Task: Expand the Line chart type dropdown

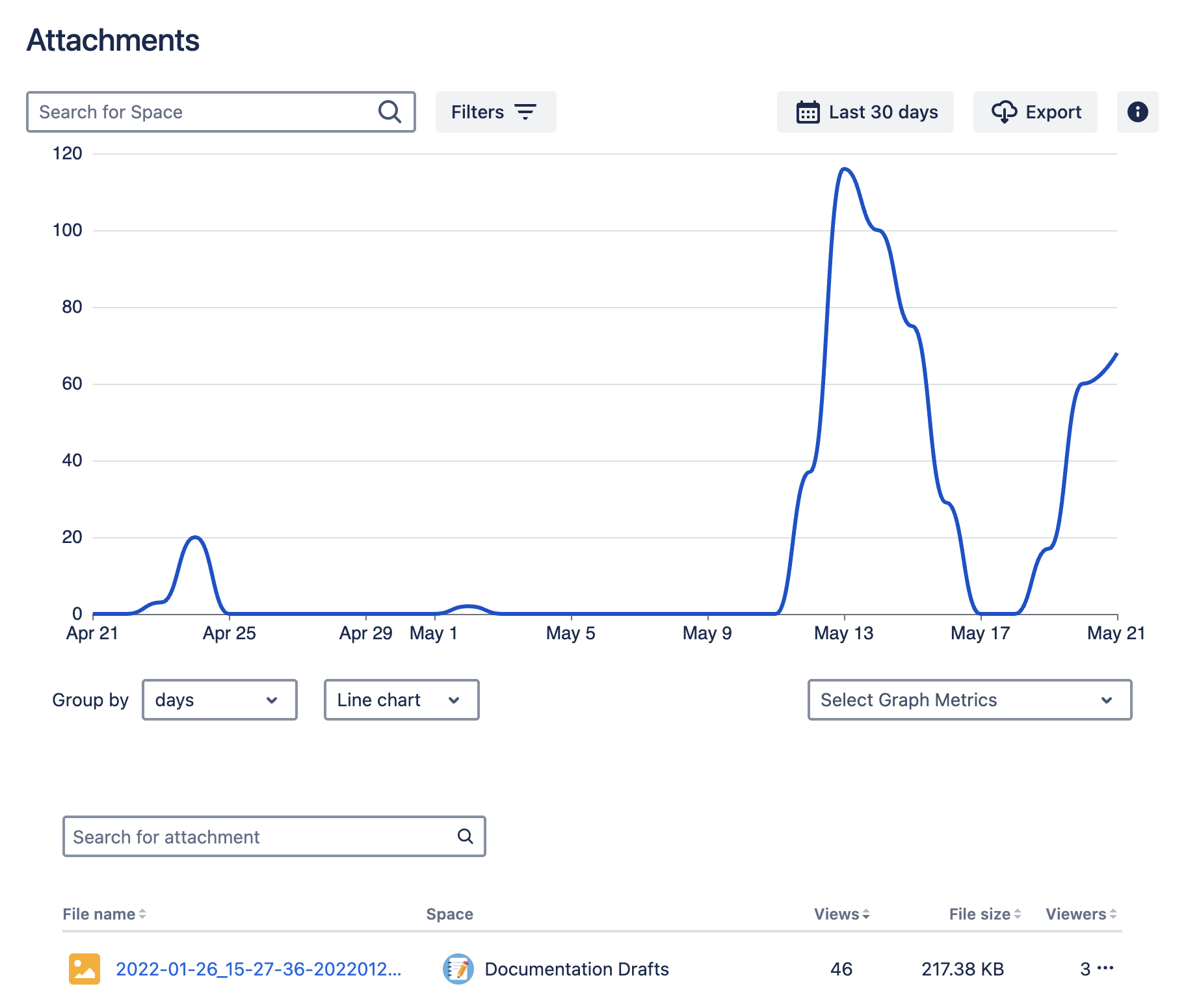Action: click(401, 700)
